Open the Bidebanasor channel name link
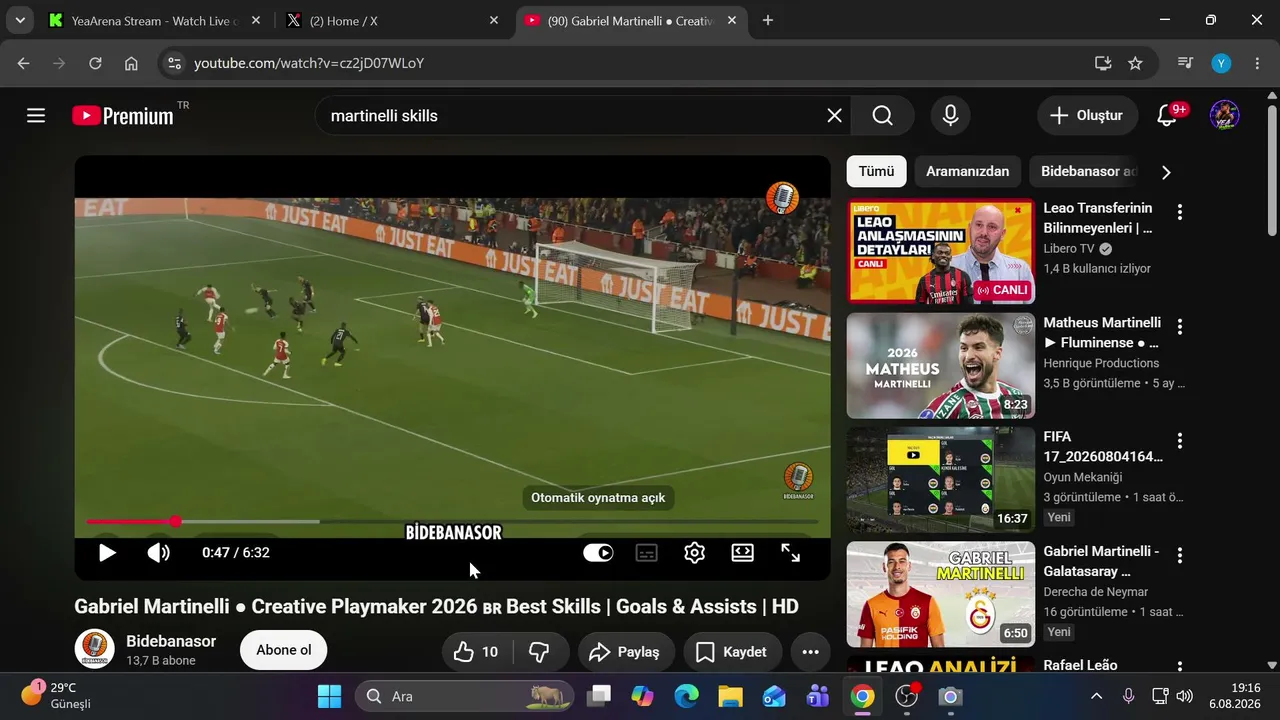1280x720 pixels. tap(171, 641)
